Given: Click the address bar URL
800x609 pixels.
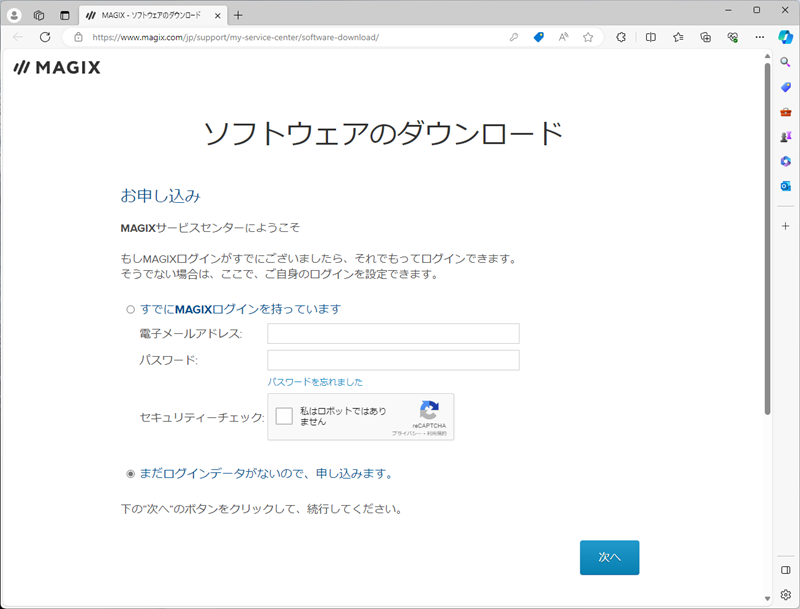Looking at the screenshot, I should pyautogui.click(x=235, y=37).
